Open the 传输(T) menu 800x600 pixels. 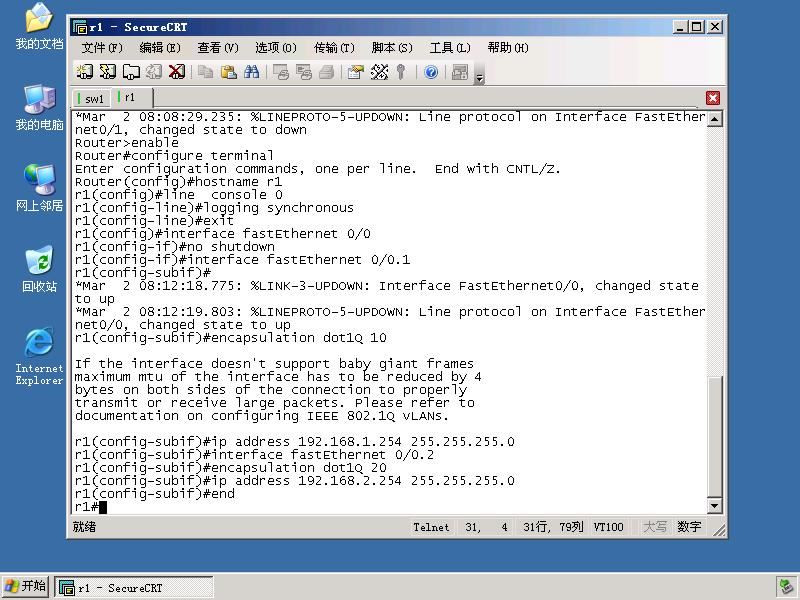click(x=334, y=48)
